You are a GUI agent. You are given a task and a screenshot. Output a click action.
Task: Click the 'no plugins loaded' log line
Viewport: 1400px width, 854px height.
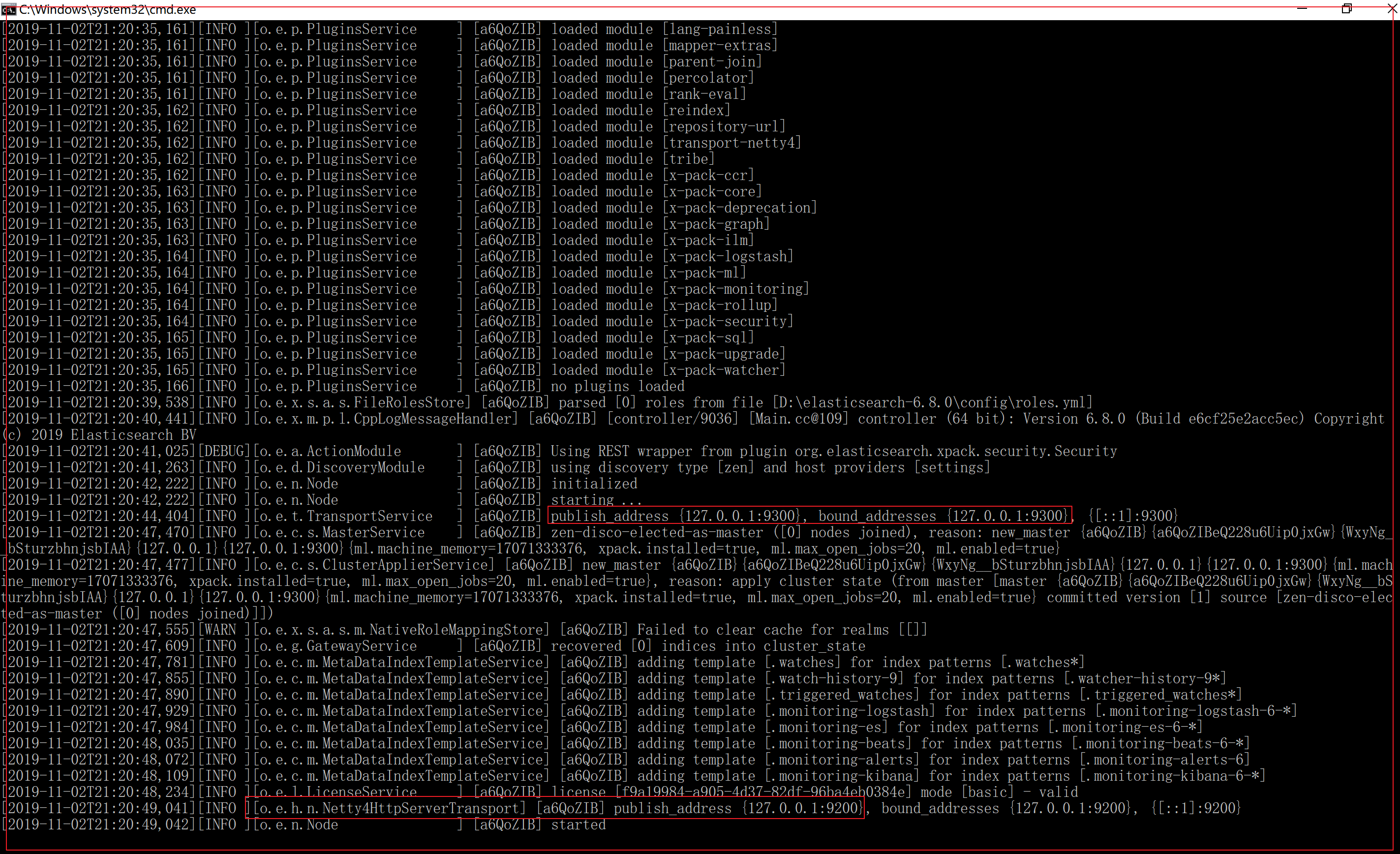(344, 386)
